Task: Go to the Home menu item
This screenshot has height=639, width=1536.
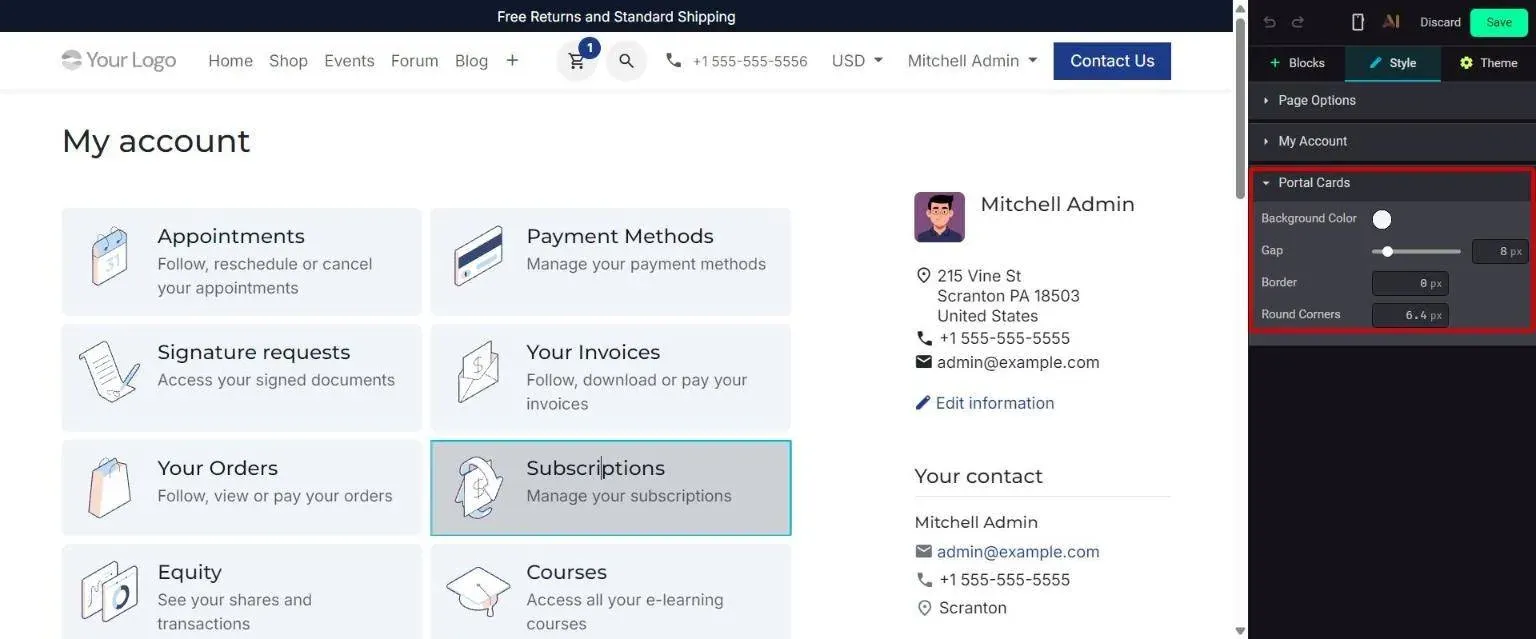Action: click(x=230, y=61)
